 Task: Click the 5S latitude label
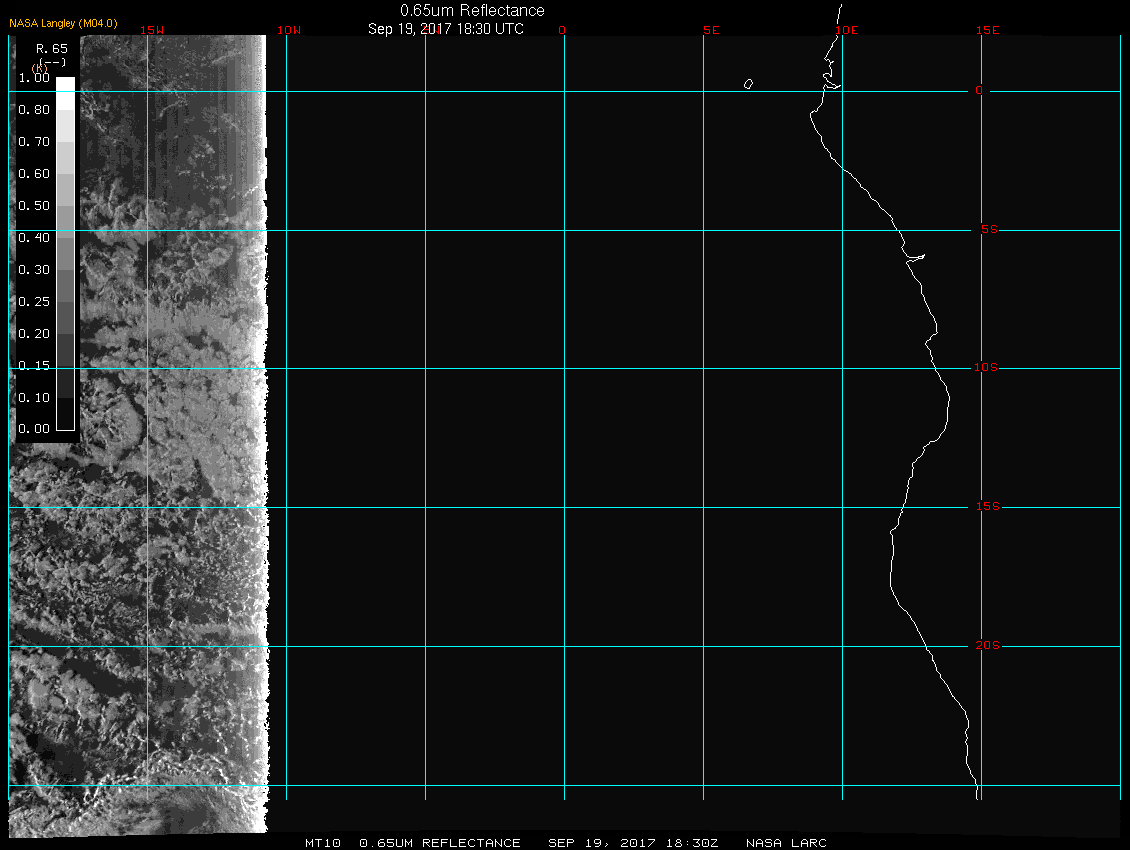tap(989, 229)
